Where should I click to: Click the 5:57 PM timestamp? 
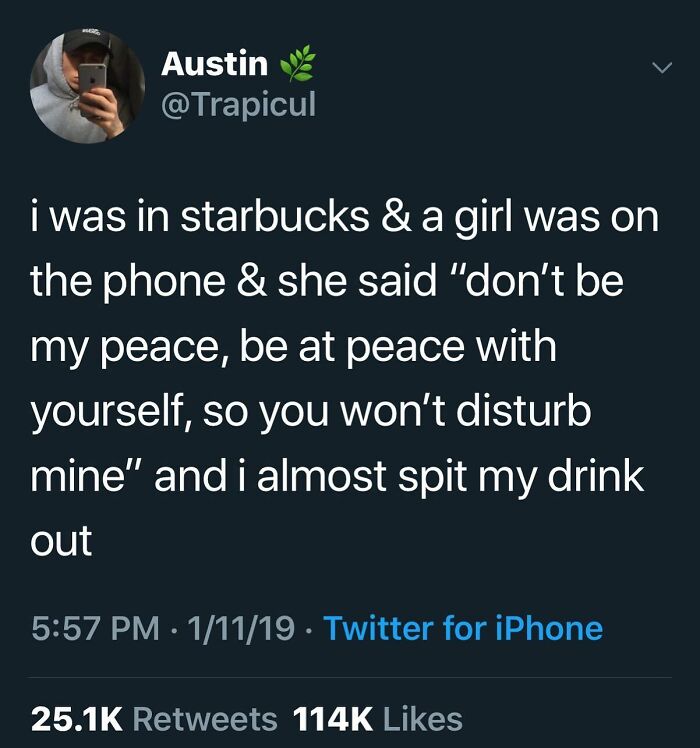tap(95, 628)
